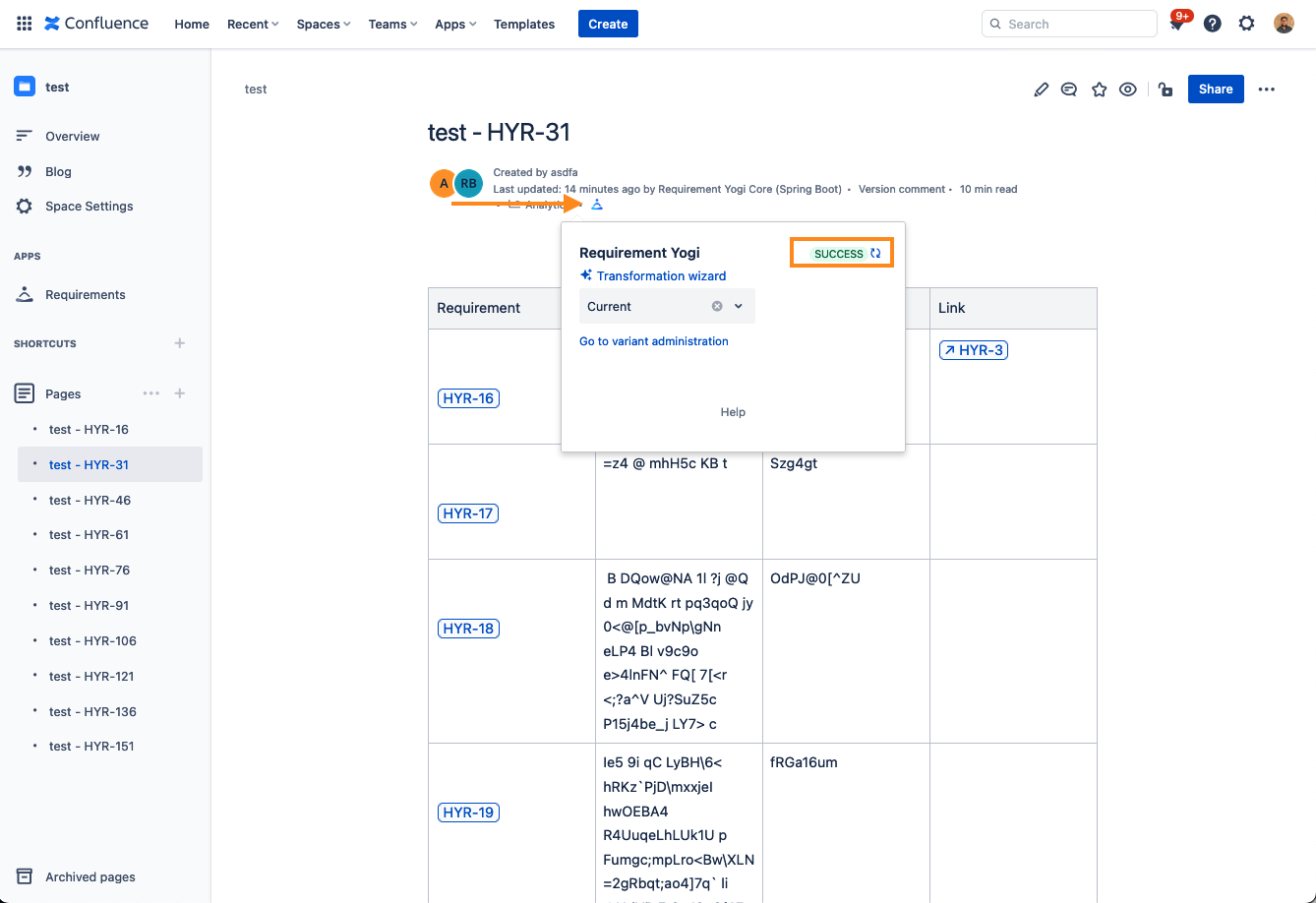Open the Help question mark icon
This screenshot has height=903, width=1316.
[1213, 24]
